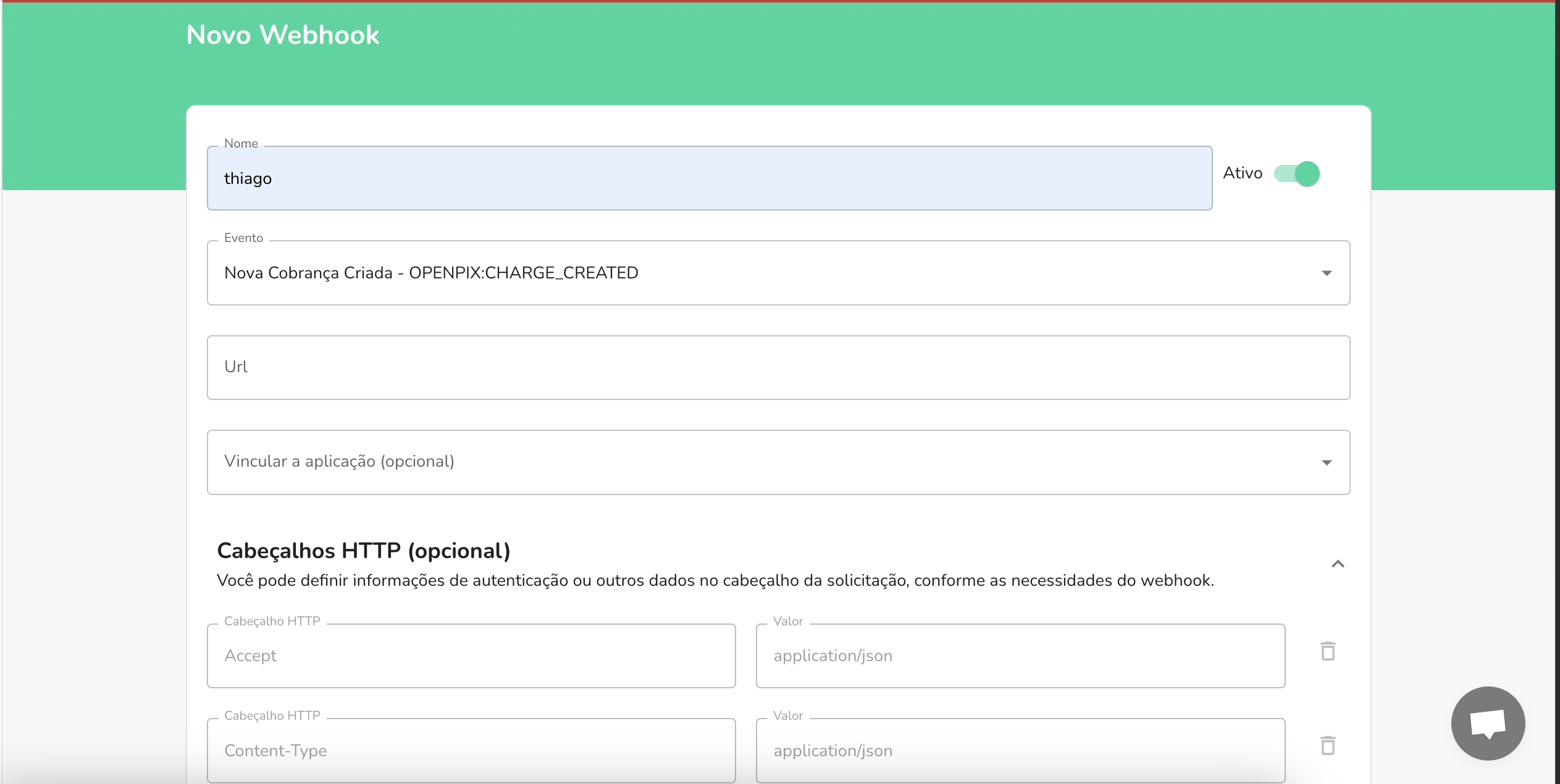This screenshot has height=784, width=1560.
Task: Select the Content-Type header input
Action: (x=471, y=750)
